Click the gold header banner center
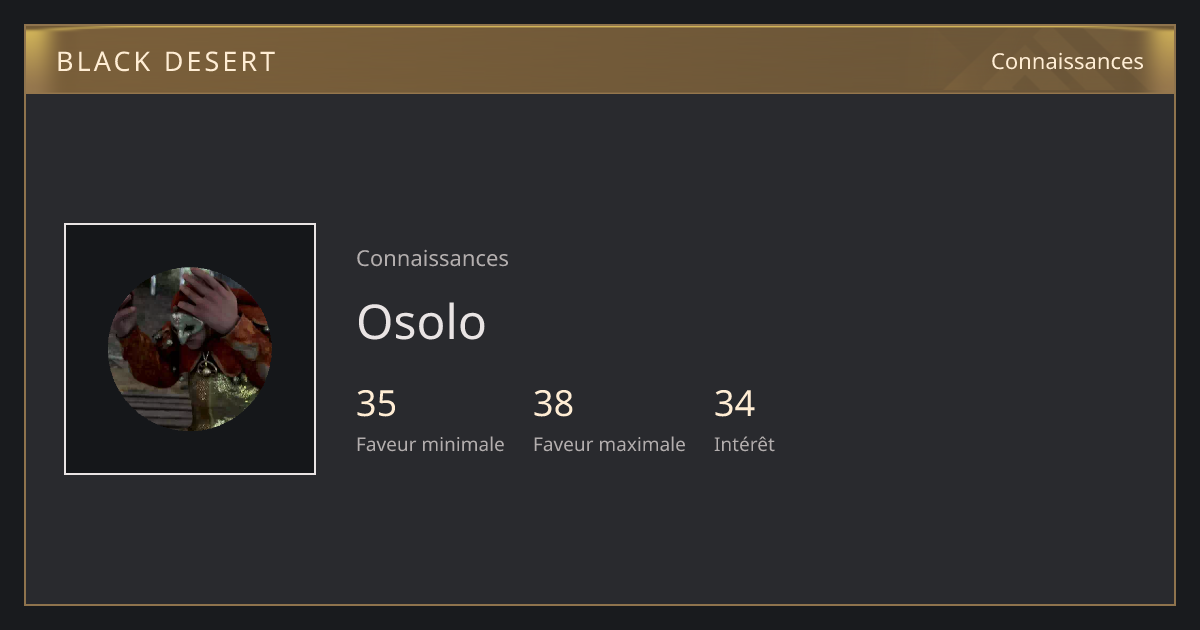Viewport: 1200px width, 630px height. tap(600, 60)
